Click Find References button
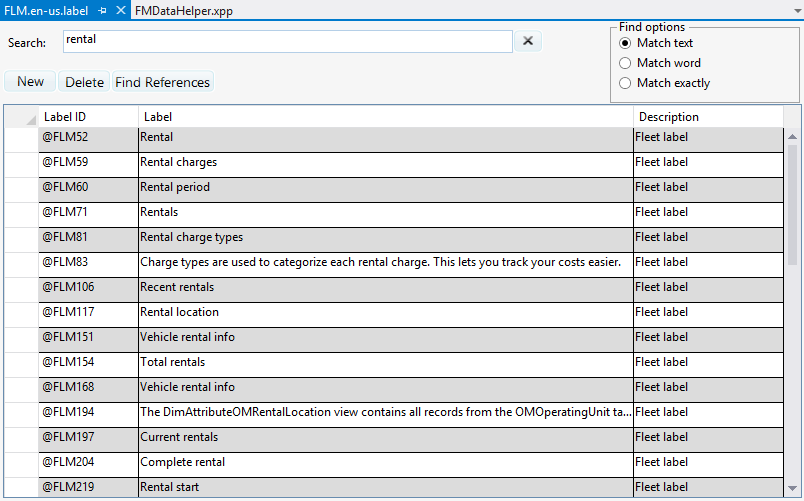 click(162, 82)
